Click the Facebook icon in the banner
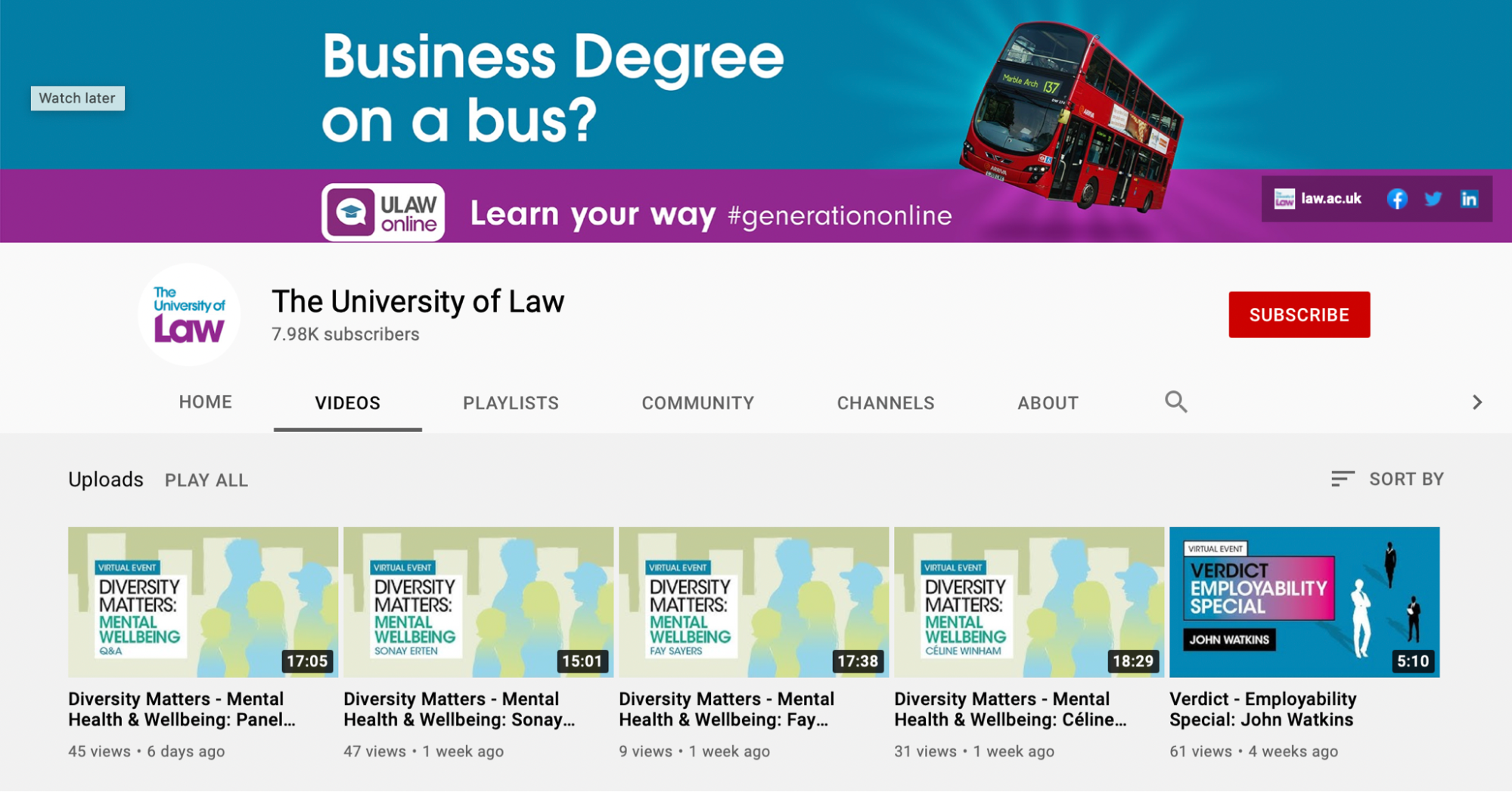1512x792 pixels. pyautogui.click(x=1396, y=199)
